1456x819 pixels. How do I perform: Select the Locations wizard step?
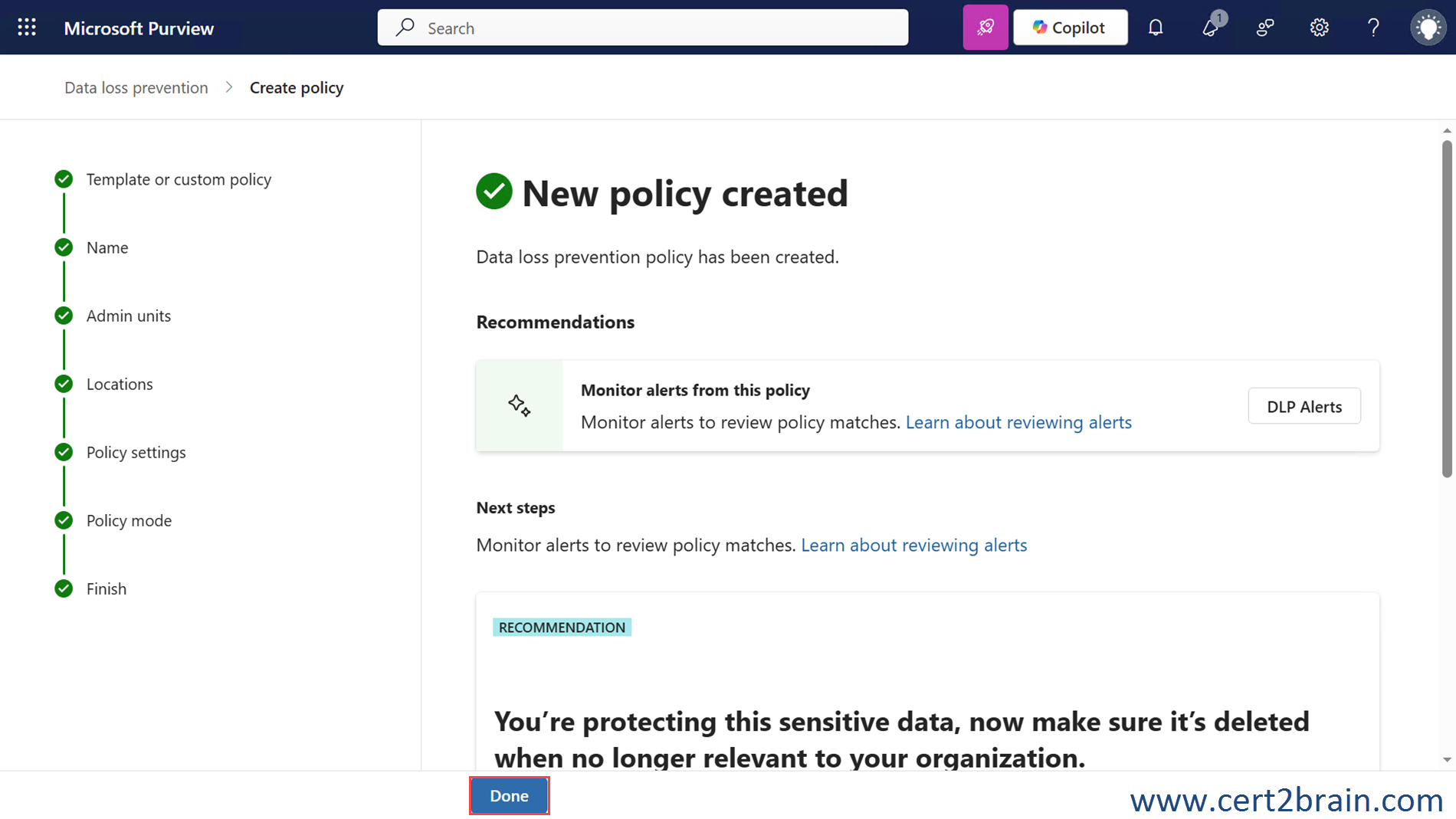pos(119,384)
